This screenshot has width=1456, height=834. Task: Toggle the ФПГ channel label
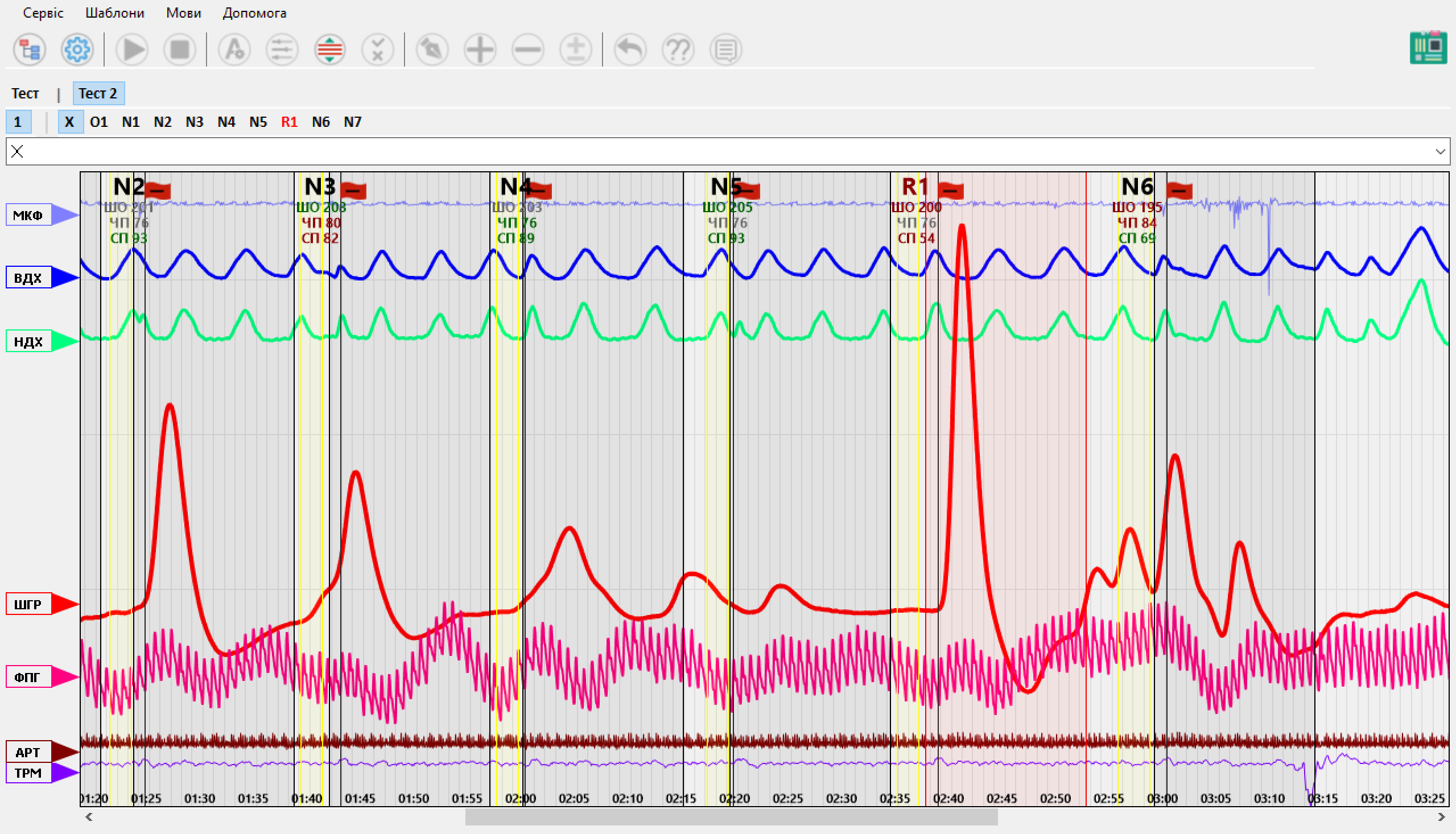28,677
